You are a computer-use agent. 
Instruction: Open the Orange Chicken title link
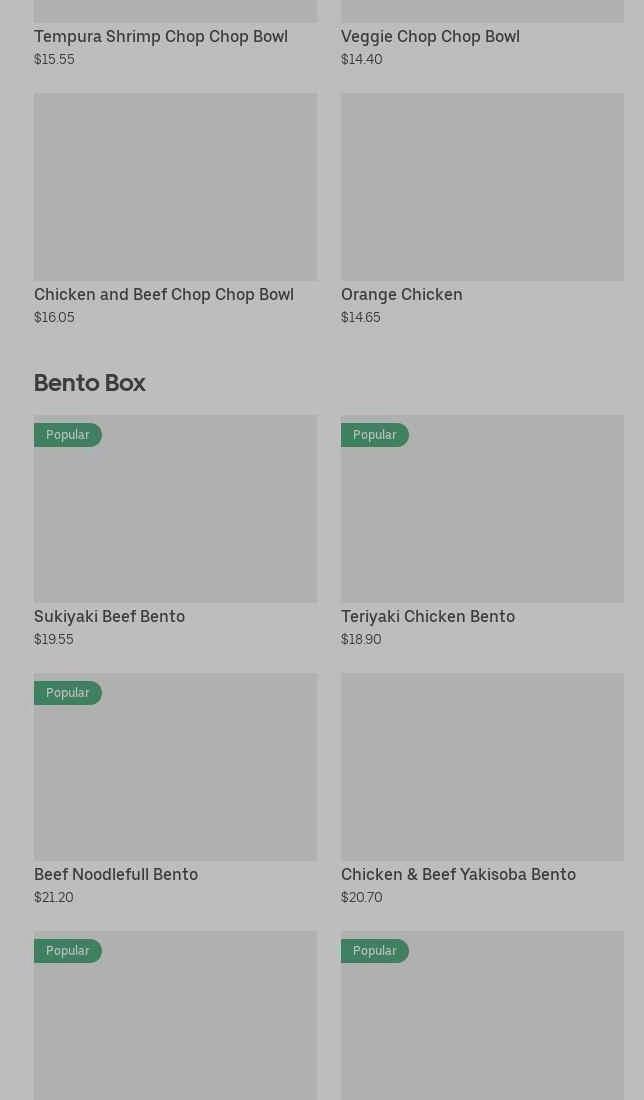pyautogui.click(x=401, y=295)
